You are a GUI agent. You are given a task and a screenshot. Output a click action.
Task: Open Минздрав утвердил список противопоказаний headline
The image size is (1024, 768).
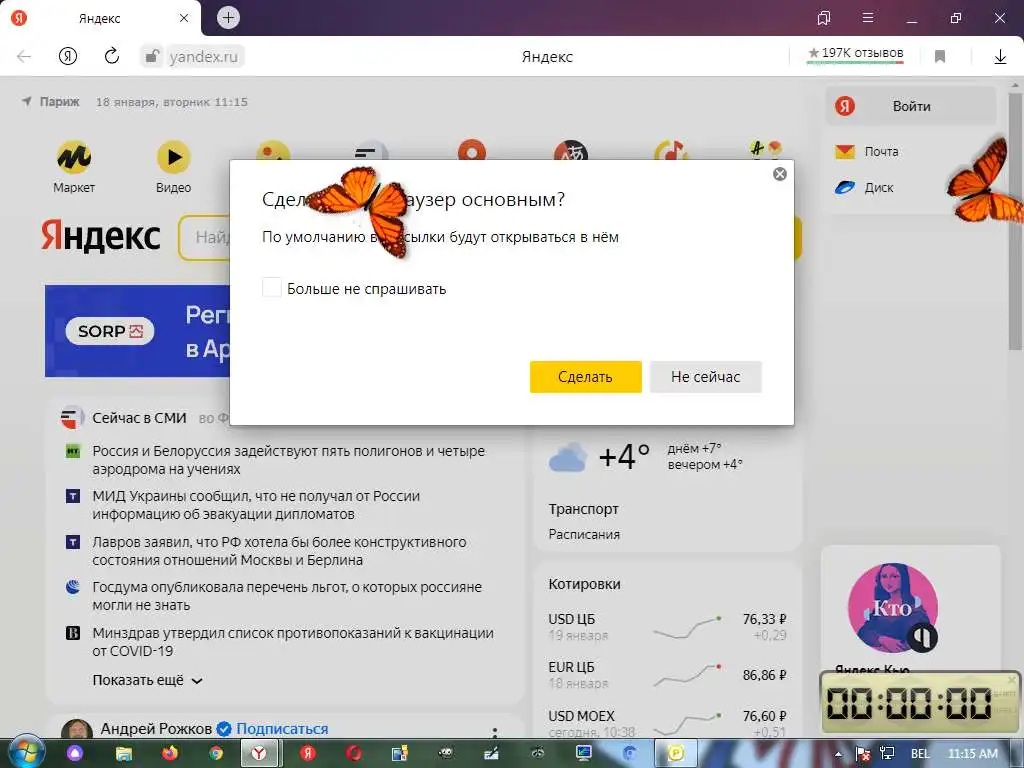coord(293,641)
